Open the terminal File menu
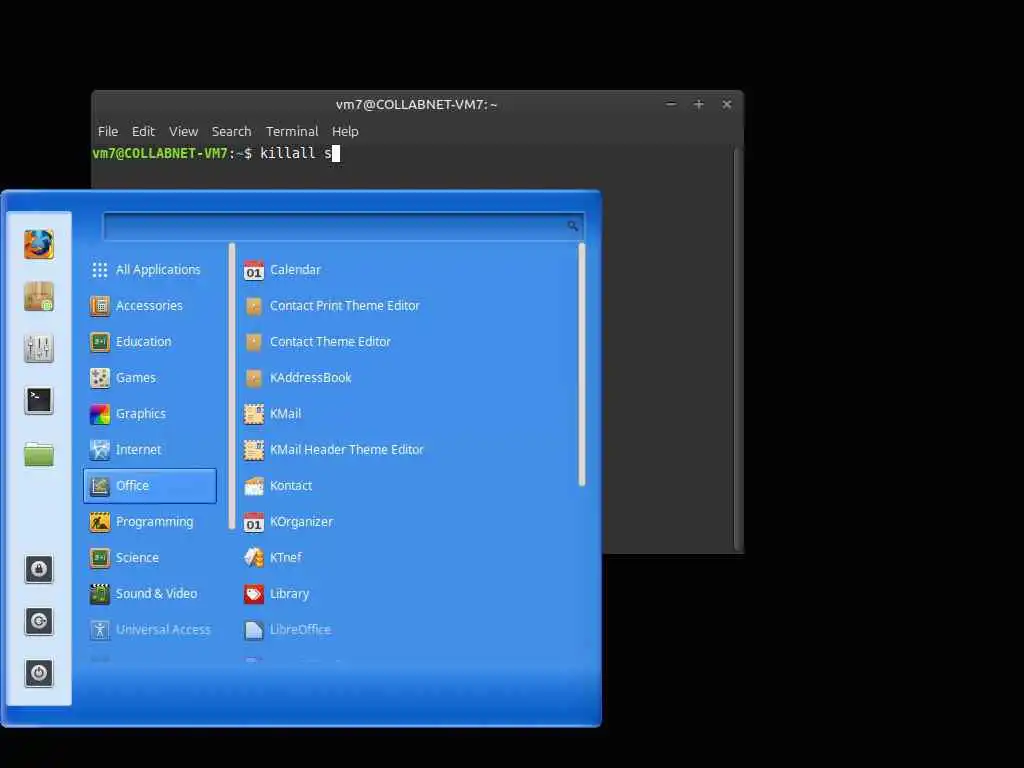This screenshot has height=768, width=1024. tap(108, 131)
